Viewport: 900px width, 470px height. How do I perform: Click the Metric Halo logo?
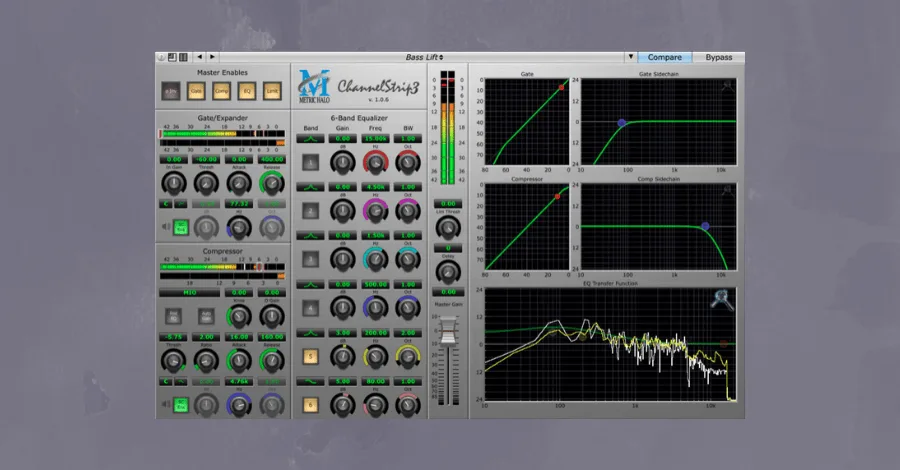314,86
